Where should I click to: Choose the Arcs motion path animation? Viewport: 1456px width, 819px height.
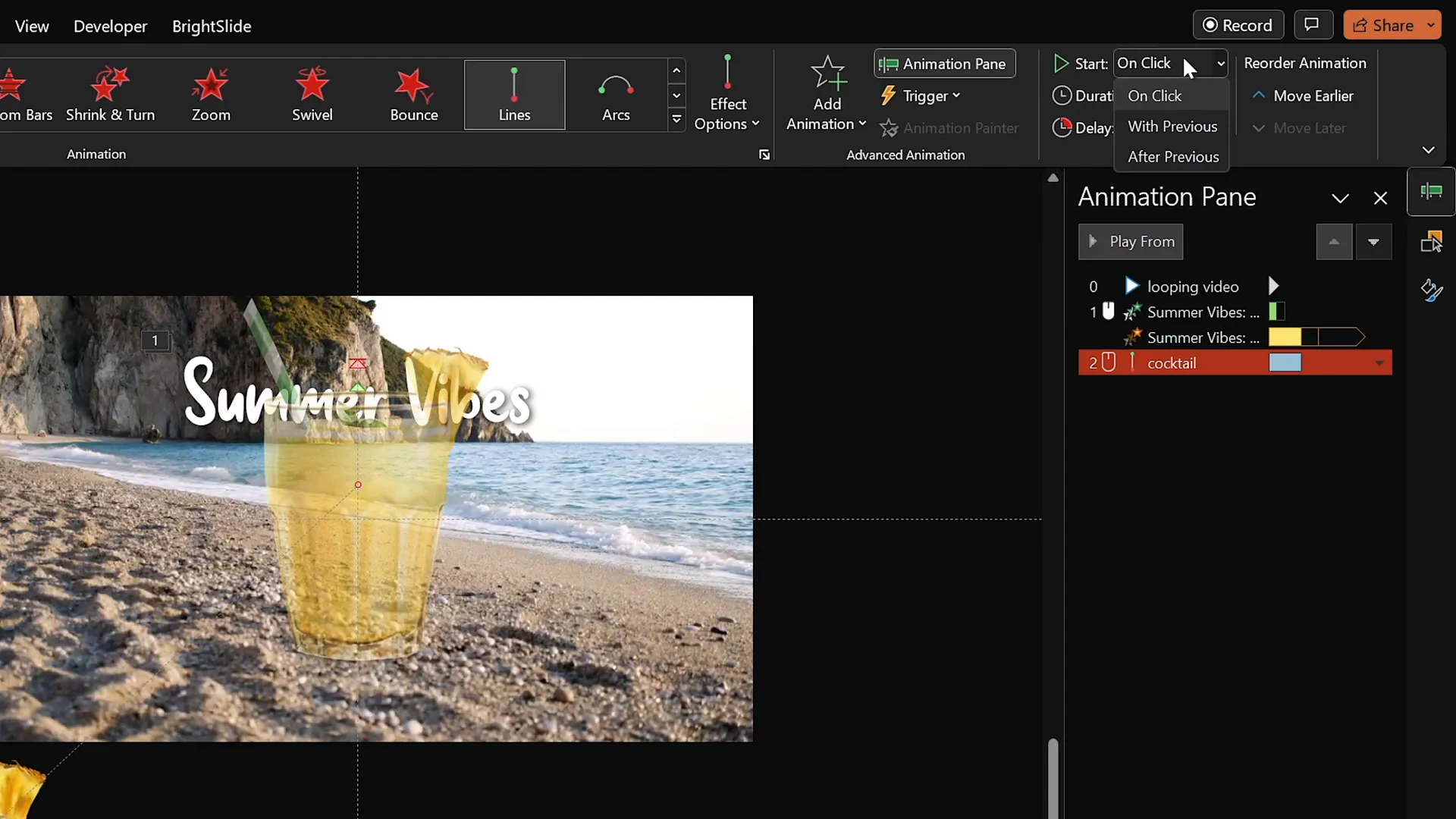tap(616, 93)
